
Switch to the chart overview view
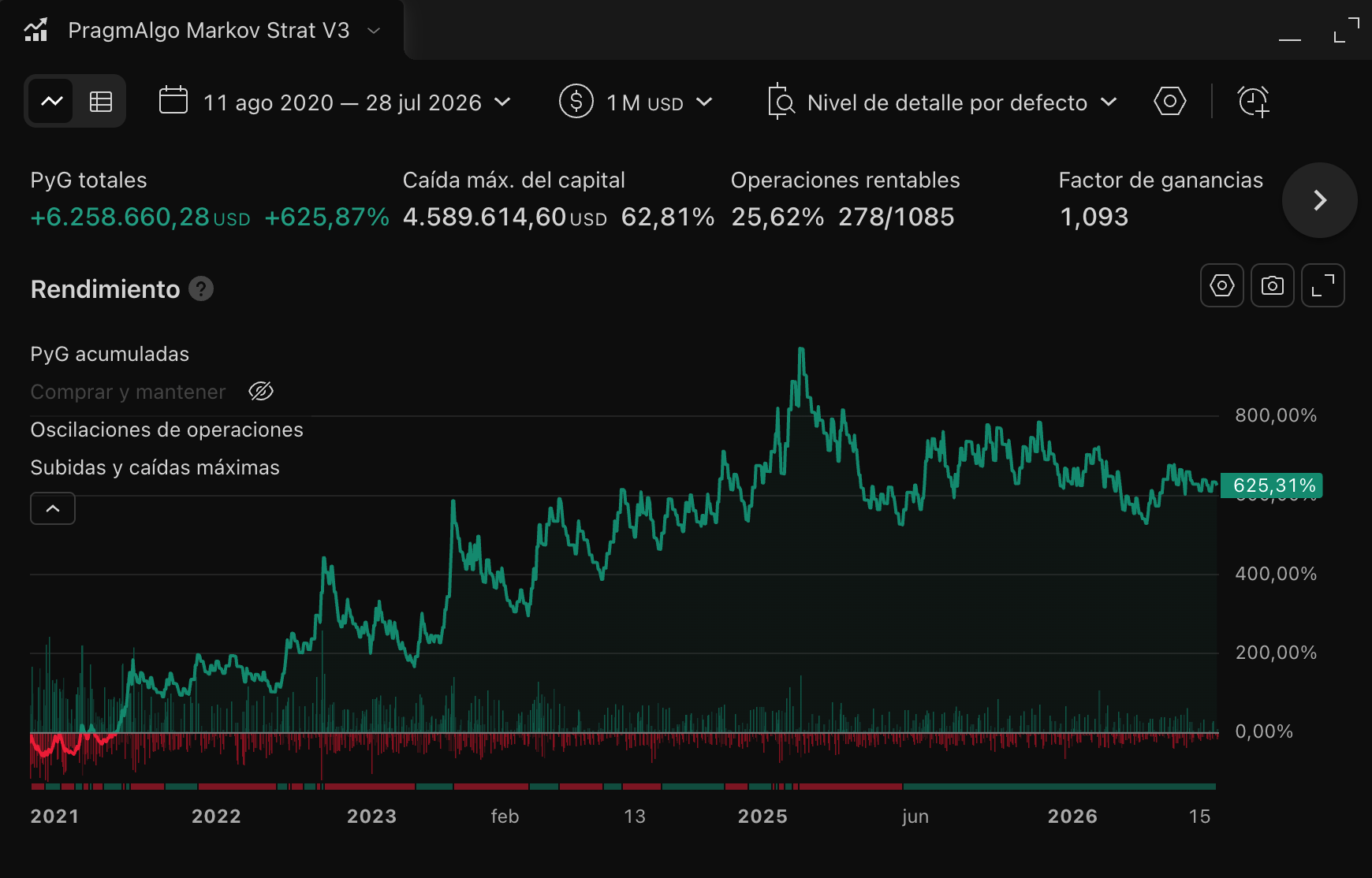[52, 101]
